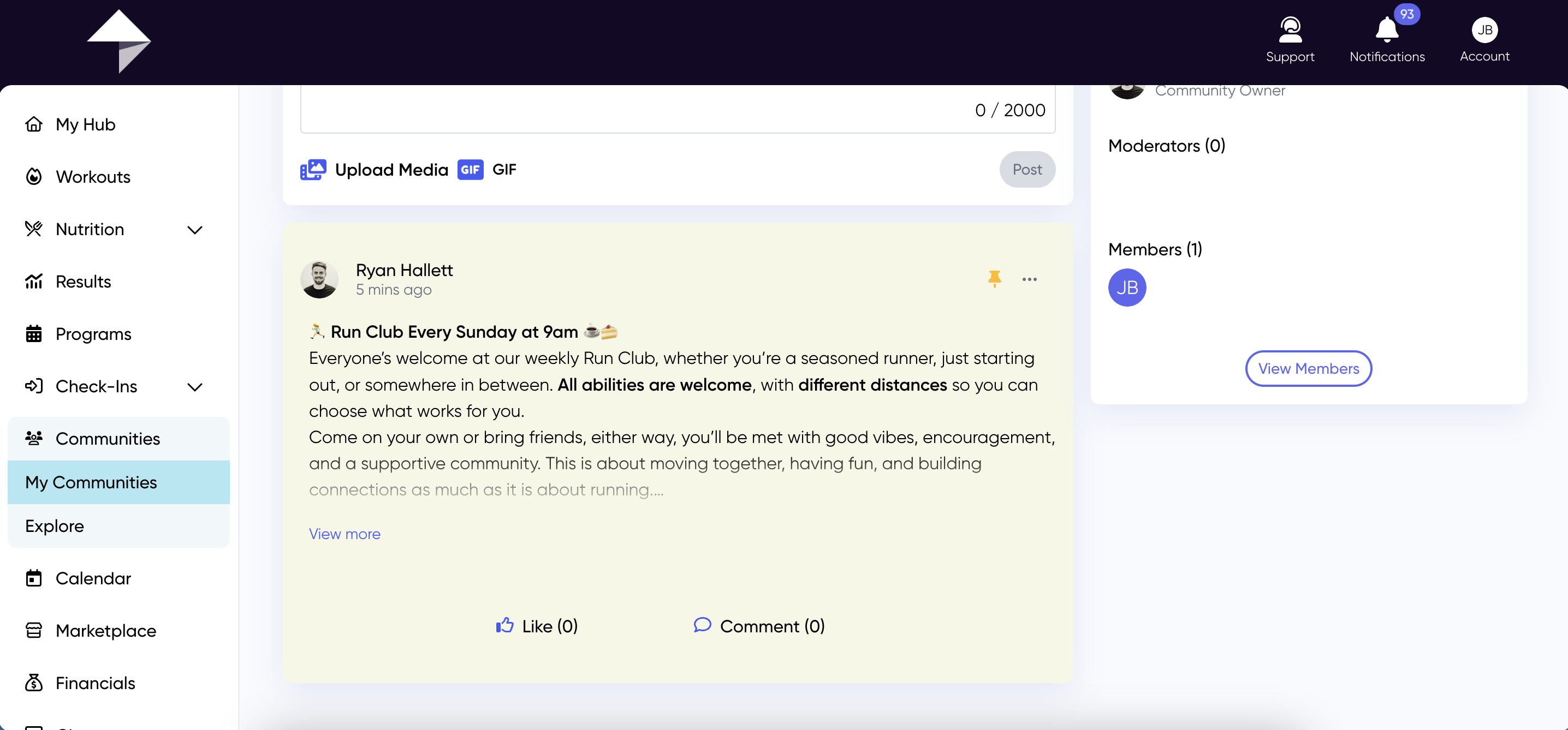Click thumbs-up Like icon
This screenshot has height=730, width=1568.
(x=504, y=625)
